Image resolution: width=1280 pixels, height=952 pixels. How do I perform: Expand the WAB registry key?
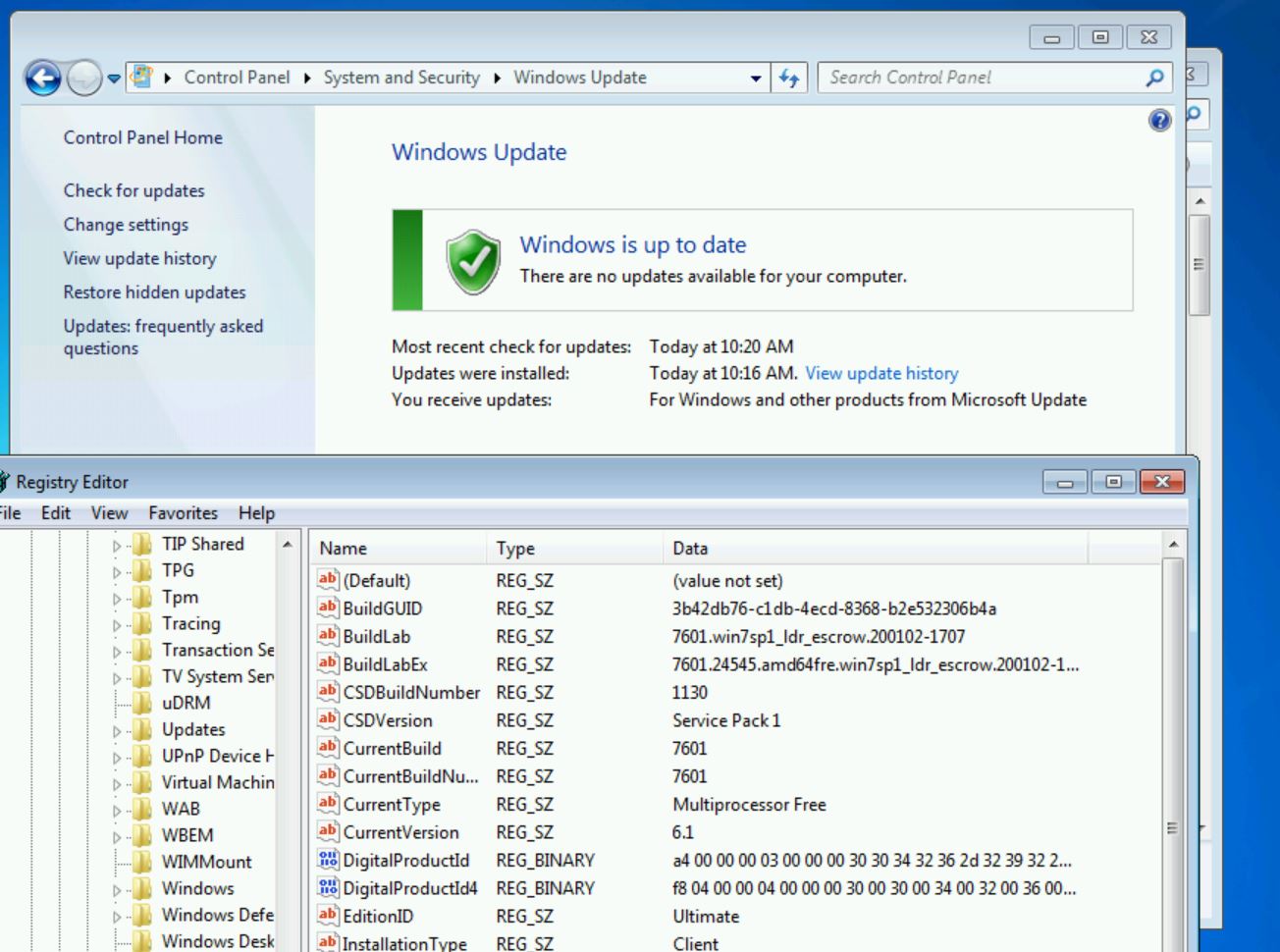click(x=117, y=810)
